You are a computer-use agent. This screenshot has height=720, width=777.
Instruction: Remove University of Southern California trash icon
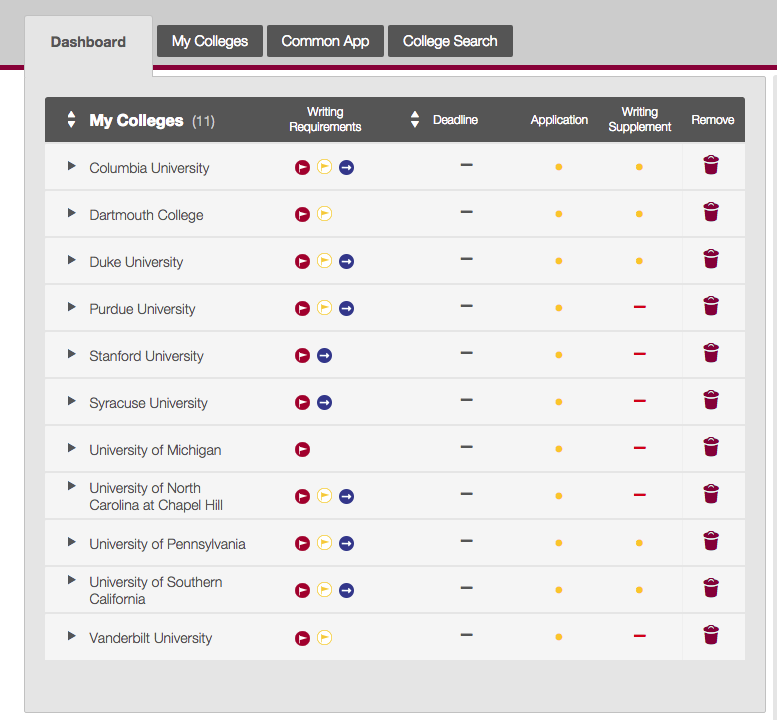coord(711,588)
